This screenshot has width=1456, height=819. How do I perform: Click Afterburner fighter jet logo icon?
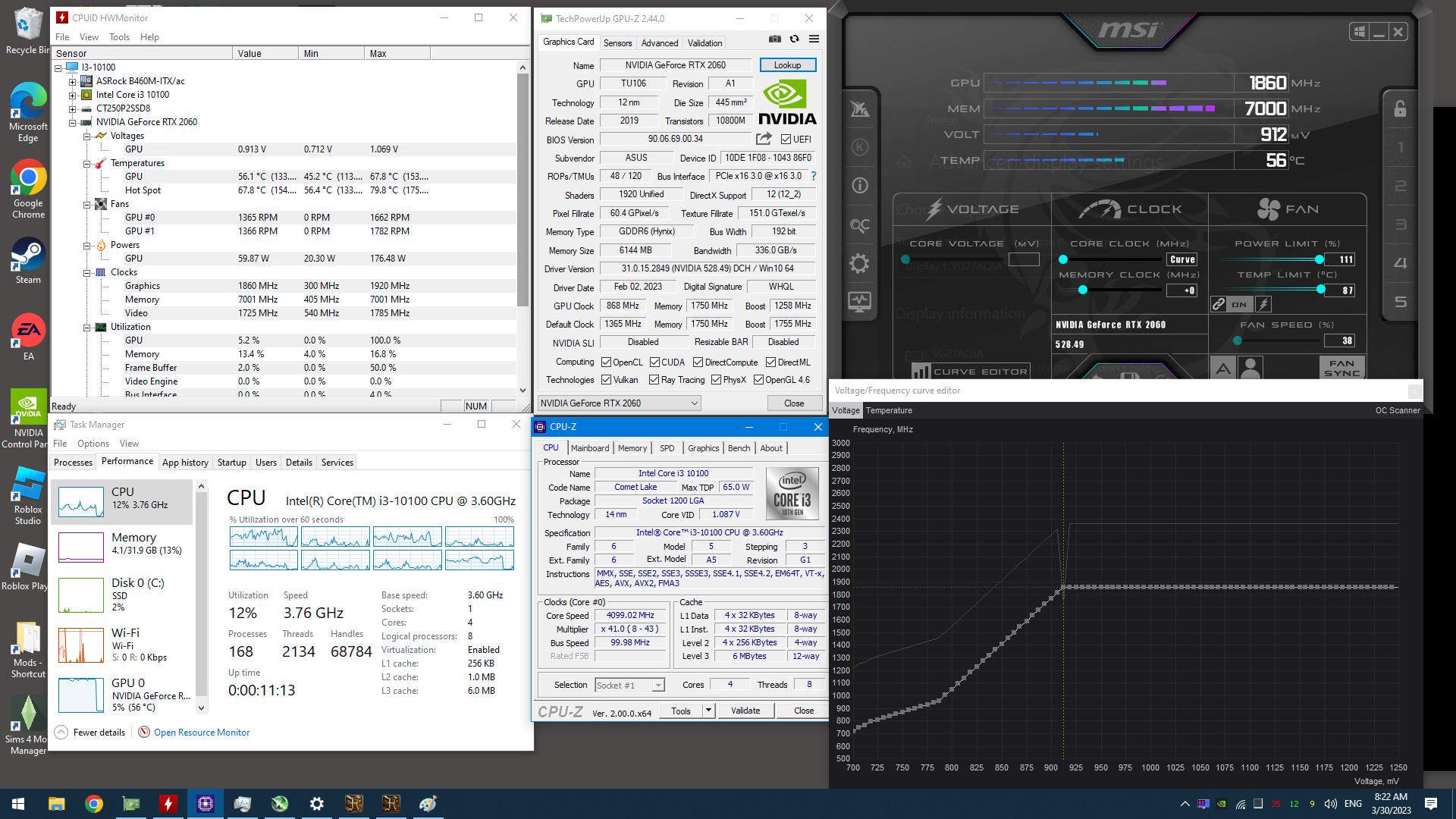(860, 109)
